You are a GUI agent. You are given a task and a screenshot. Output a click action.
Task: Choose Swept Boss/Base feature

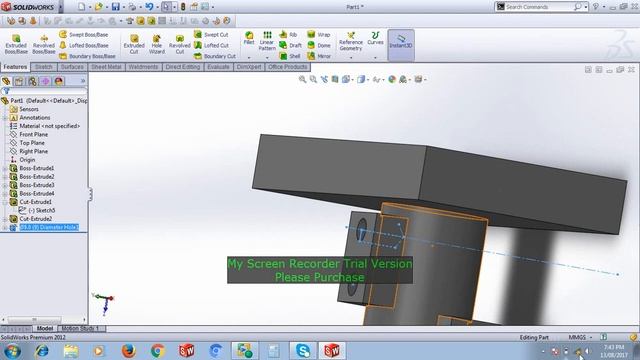(x=84, y=35)
